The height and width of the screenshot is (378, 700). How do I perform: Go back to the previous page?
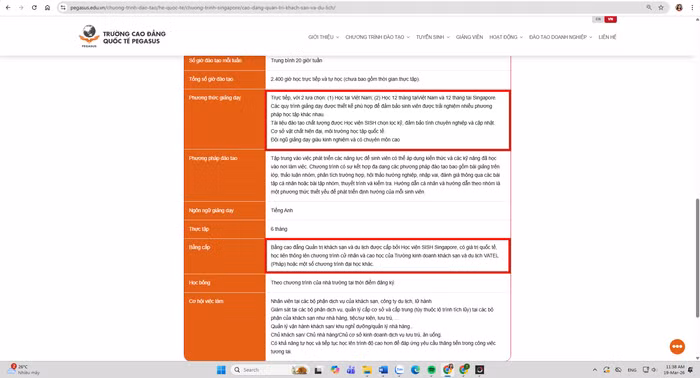(8, 8)
